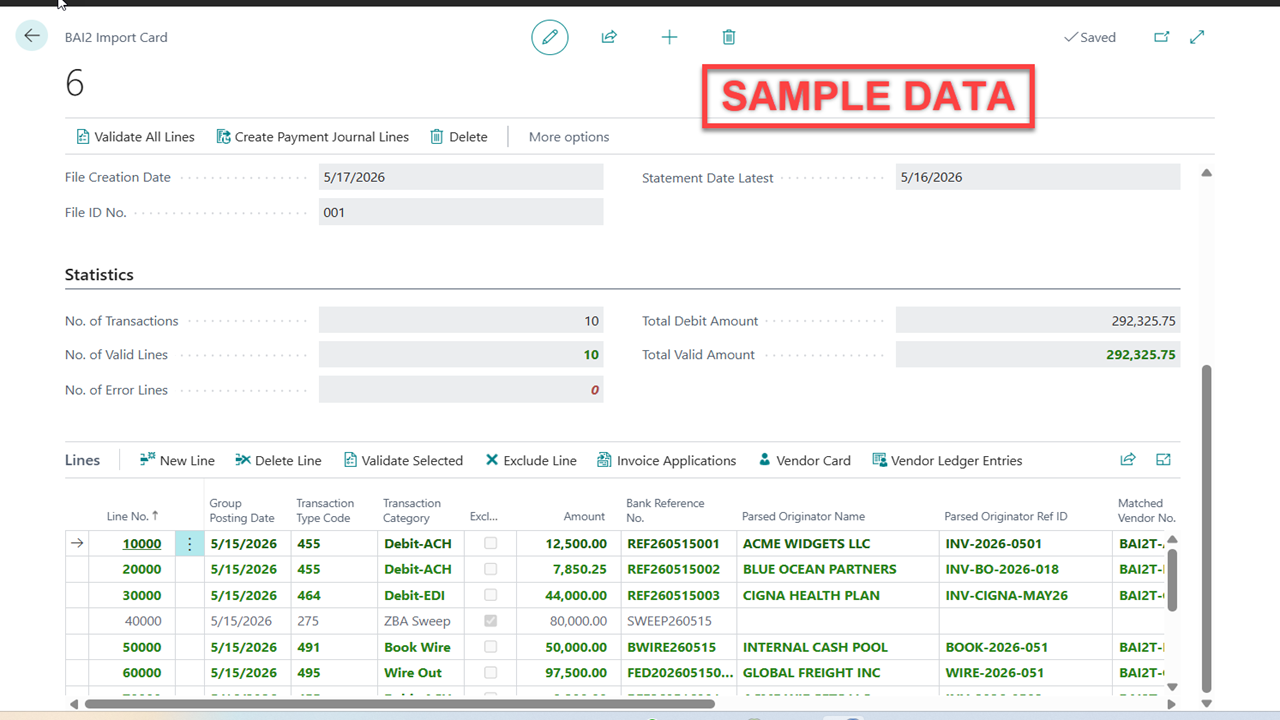Open row menu for line 10000
This screenshot has width=1280, height=720.
189,544
